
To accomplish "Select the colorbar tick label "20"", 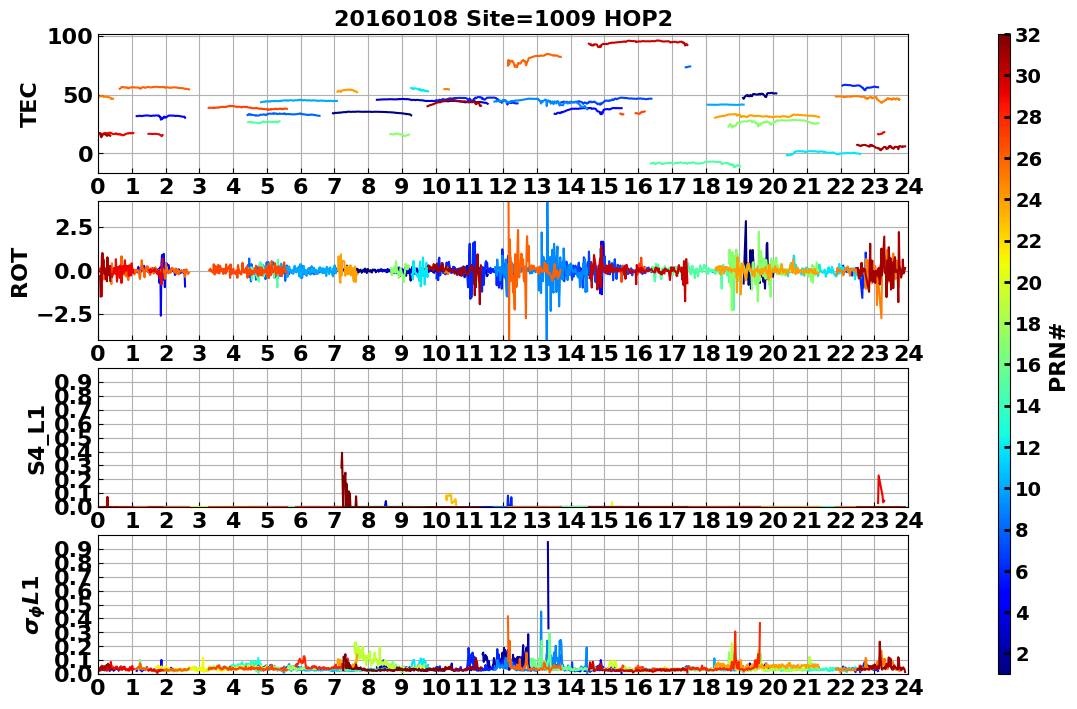I will coord(1028,282).
